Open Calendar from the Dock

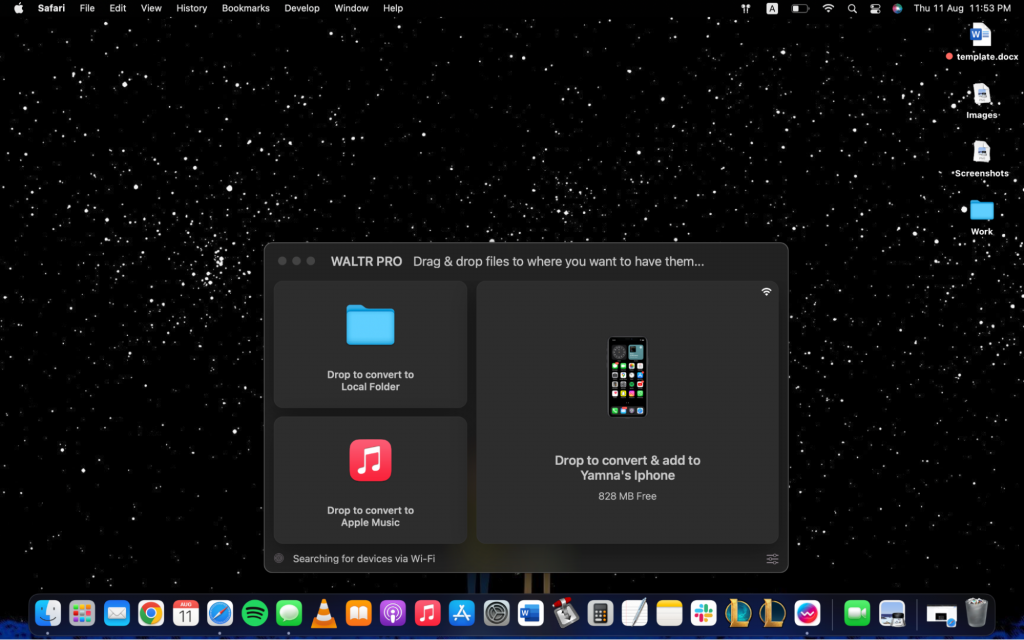pyautogui.click(x=185, y=613)
